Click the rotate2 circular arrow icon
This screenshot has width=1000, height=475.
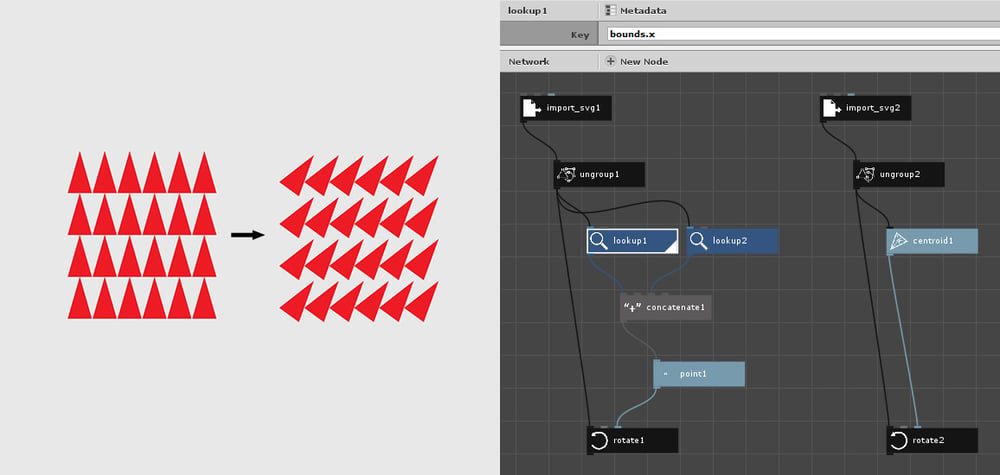pos(899,441)
